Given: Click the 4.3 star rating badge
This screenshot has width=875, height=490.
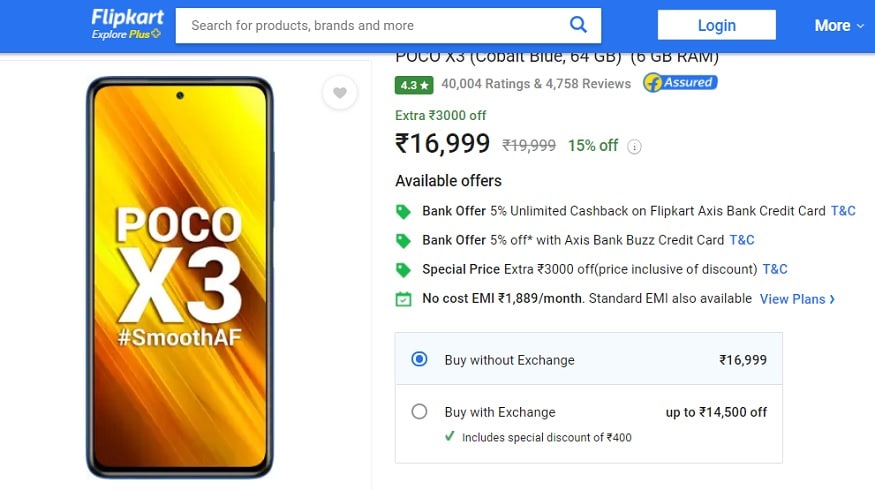Looking at the screenshot, I should (413, 84).
